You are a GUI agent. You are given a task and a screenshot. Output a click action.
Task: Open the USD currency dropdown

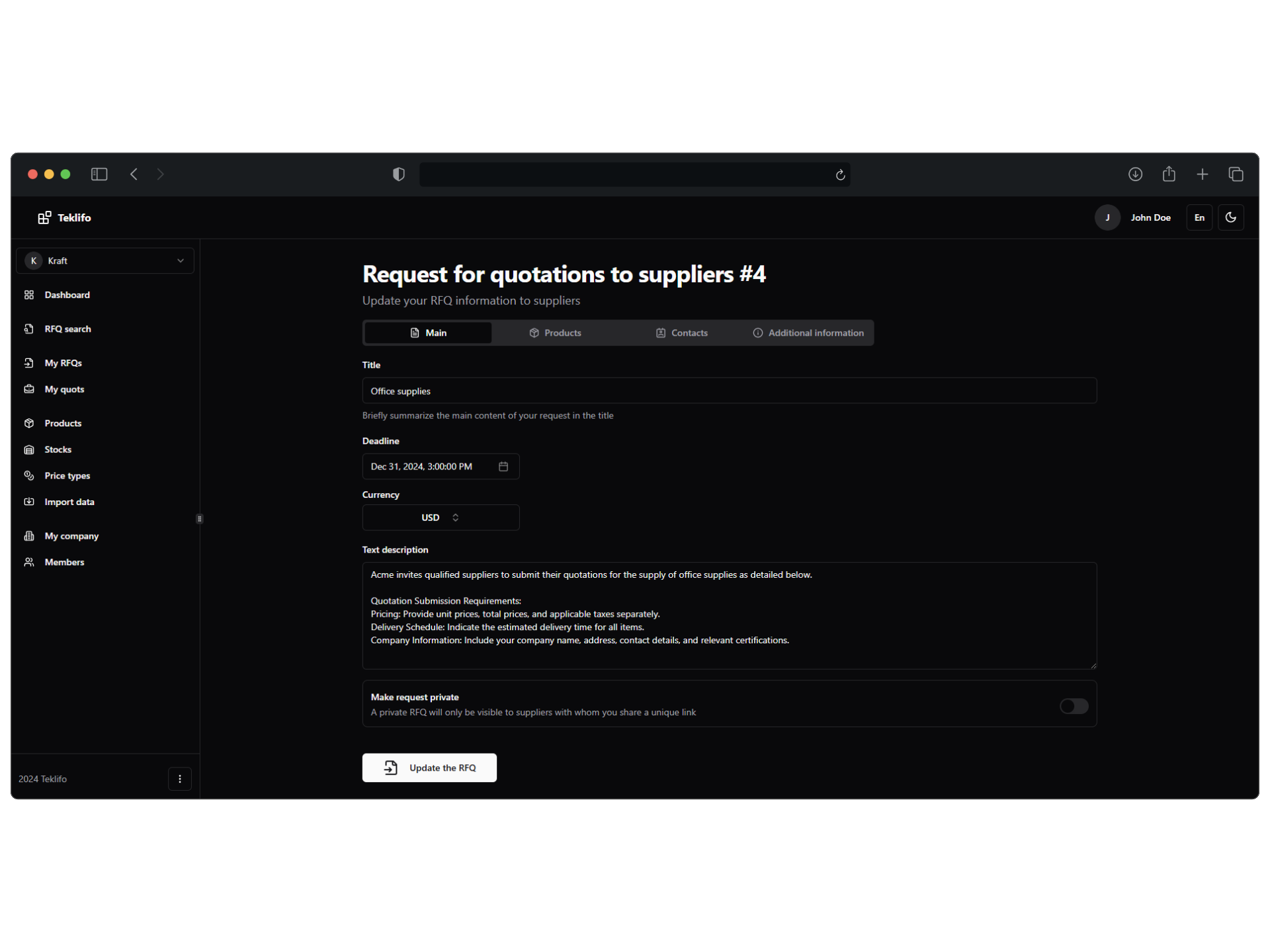(x=441, y=518)
